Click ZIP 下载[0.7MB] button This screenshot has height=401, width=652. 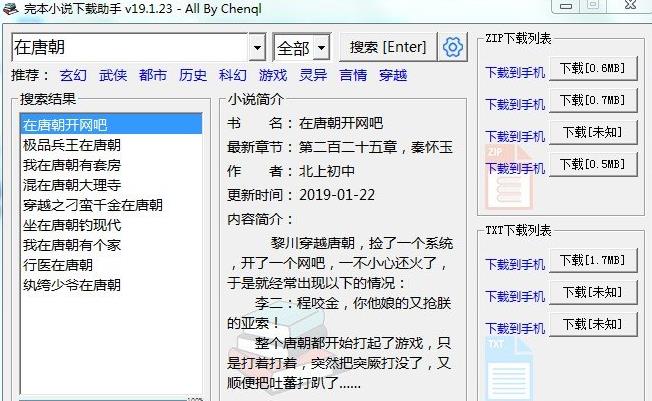click(x=593, y=100)
